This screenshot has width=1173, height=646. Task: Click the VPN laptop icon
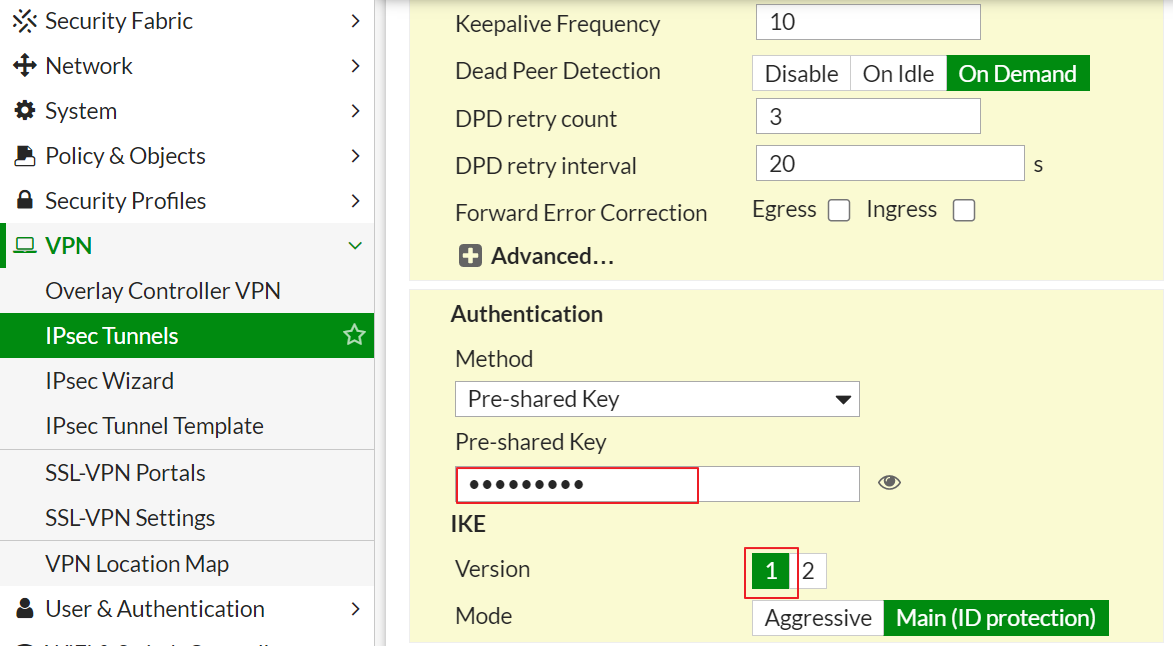26,246
